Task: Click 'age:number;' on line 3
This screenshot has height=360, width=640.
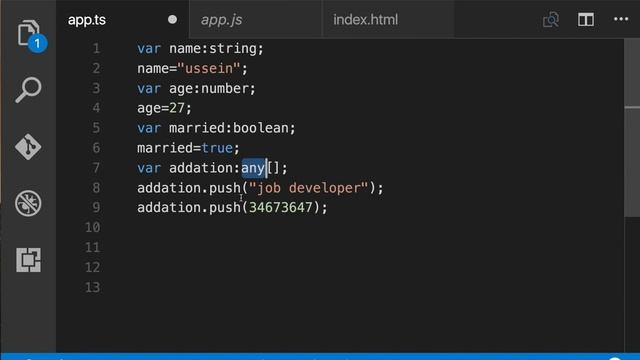Action: point(212,88)
